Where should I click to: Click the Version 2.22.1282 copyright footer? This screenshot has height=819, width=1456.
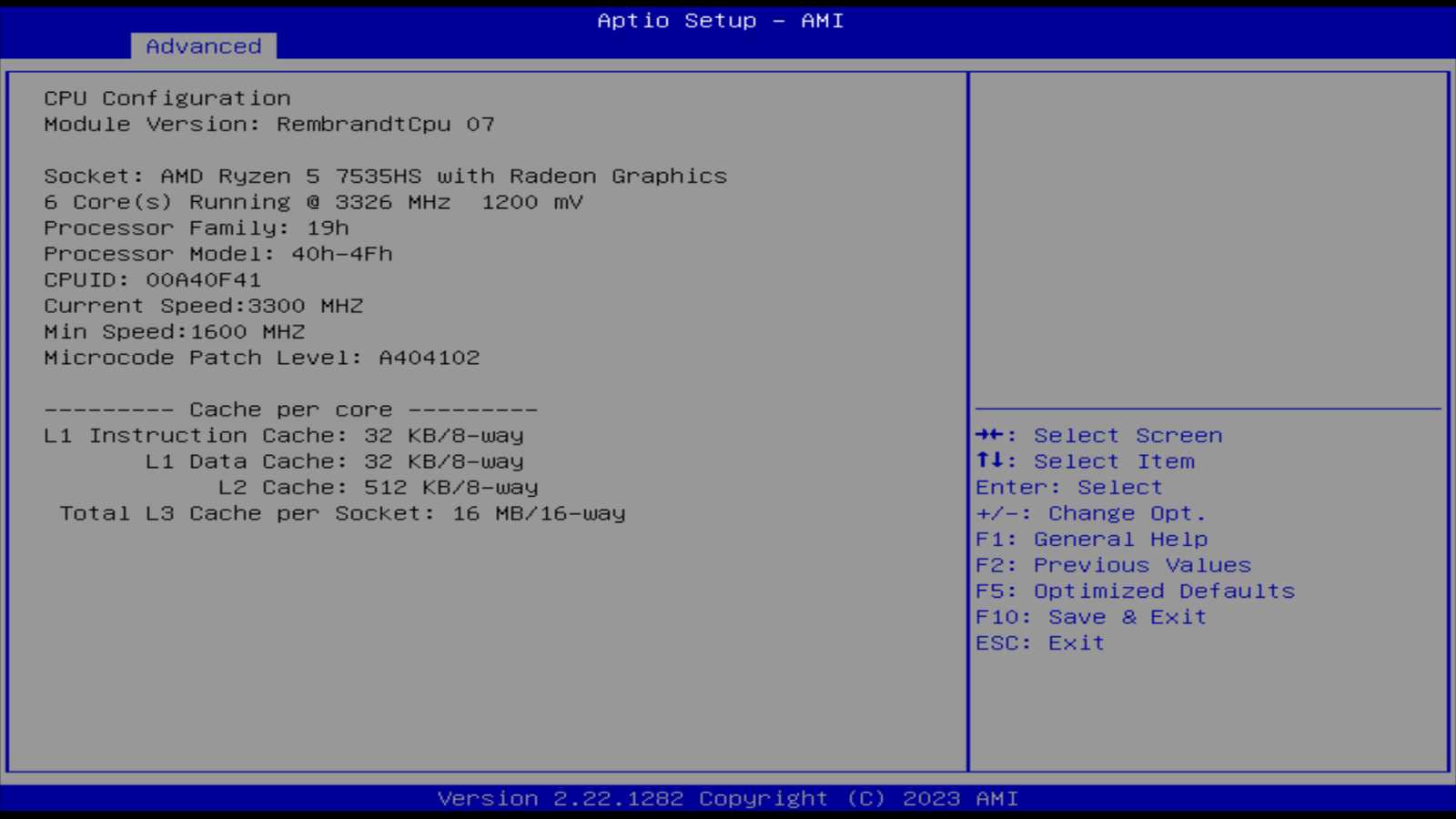pyautogui.click(x=728, y=798)
